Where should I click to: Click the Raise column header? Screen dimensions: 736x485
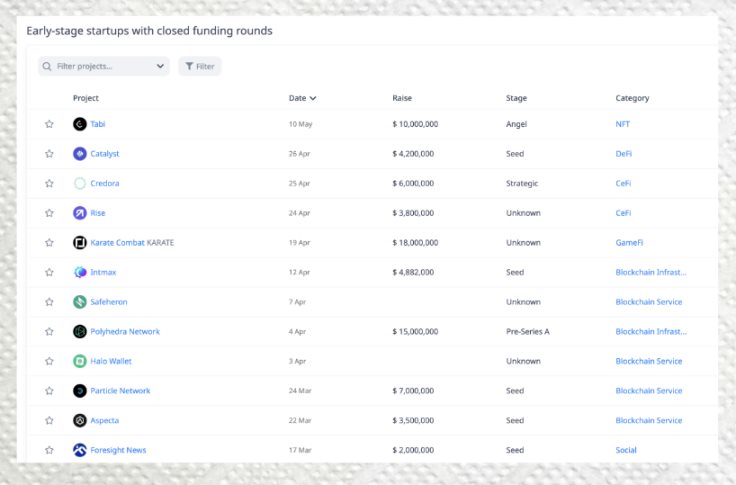click(402, 98)
